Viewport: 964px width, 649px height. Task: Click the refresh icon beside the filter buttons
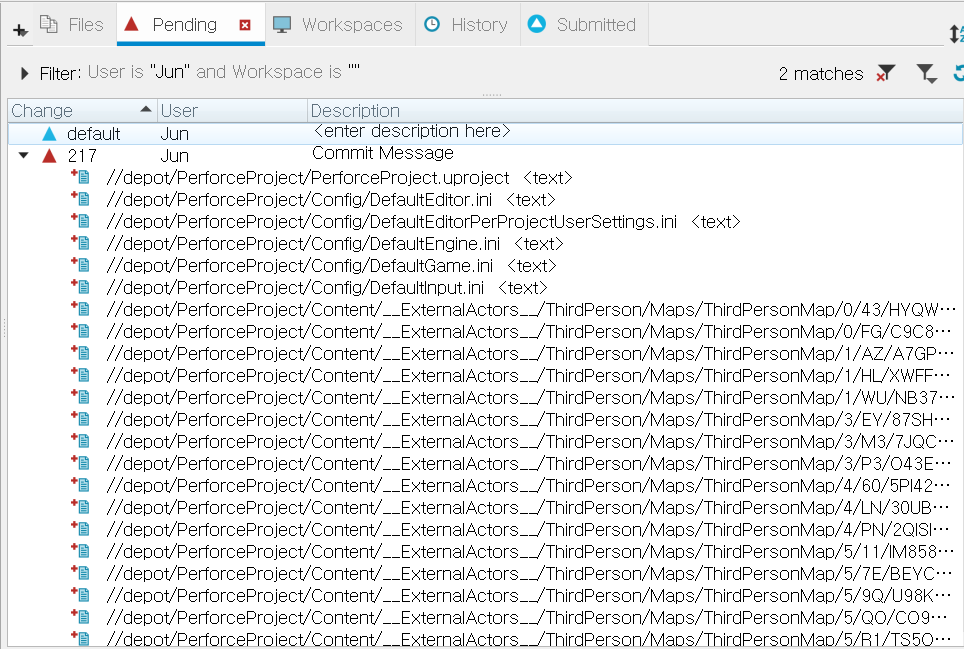pos(958,73)
